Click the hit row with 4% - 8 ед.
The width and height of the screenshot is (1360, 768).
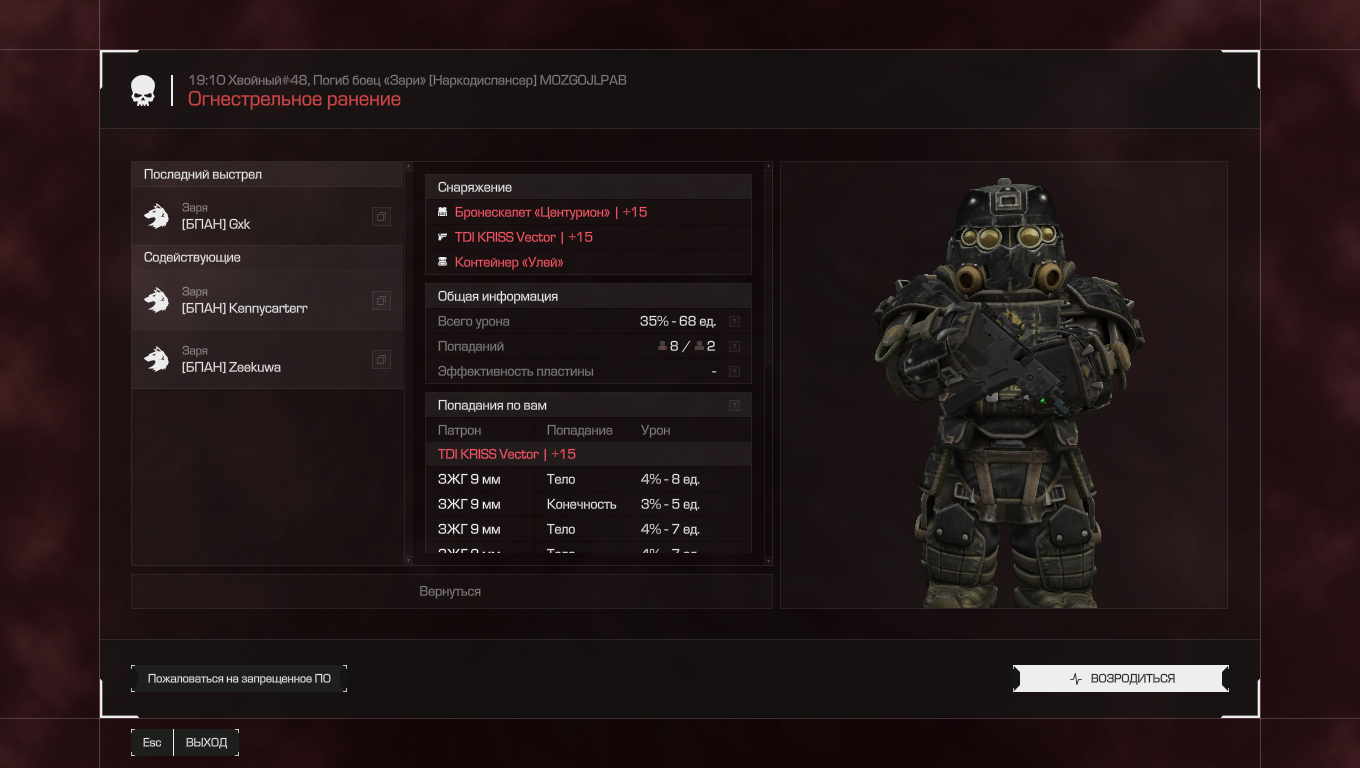[x=588, y=479]
